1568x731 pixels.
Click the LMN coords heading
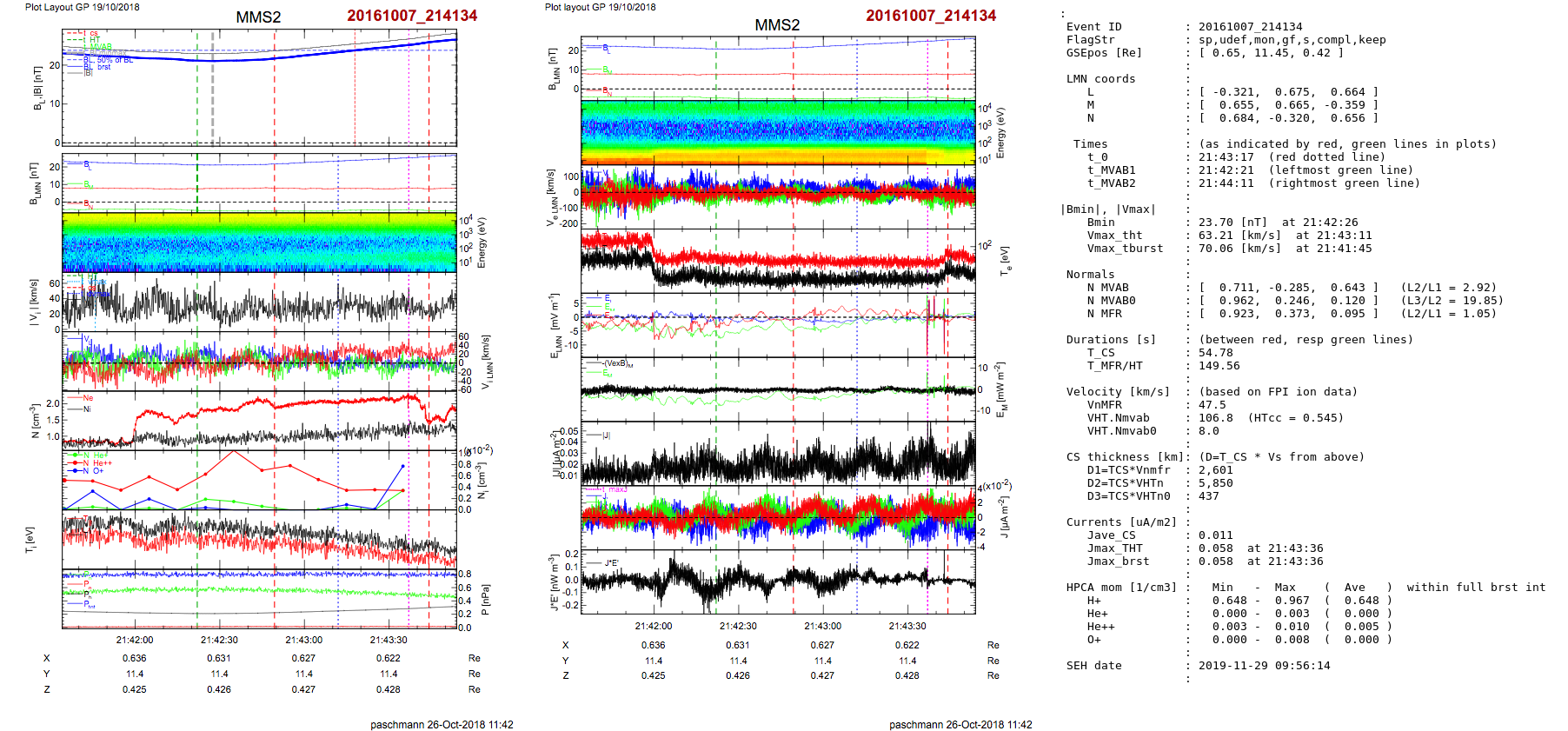click(x=1100, y=79)
